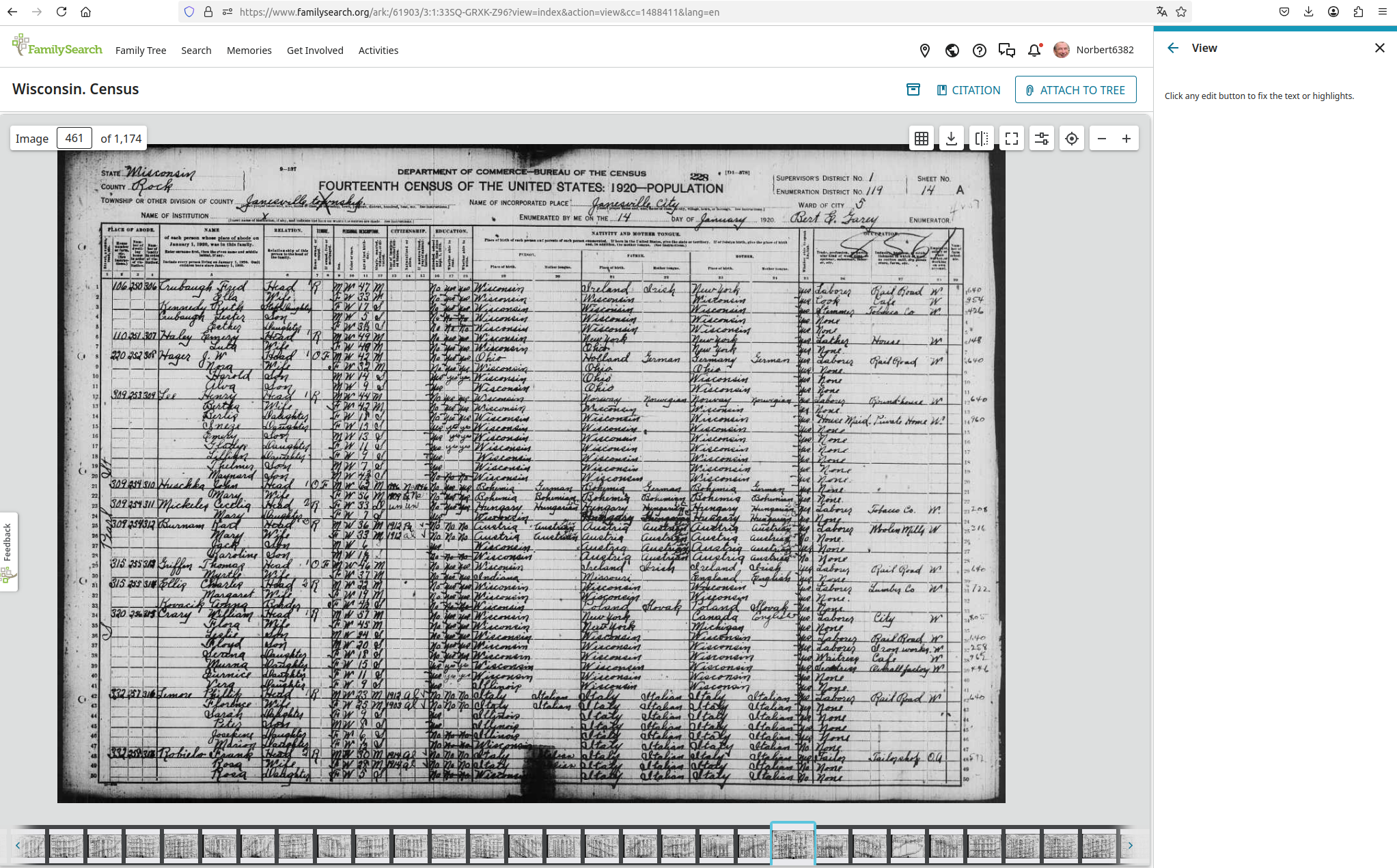Click ATTACH TO TREE button

coord(1075,90)
